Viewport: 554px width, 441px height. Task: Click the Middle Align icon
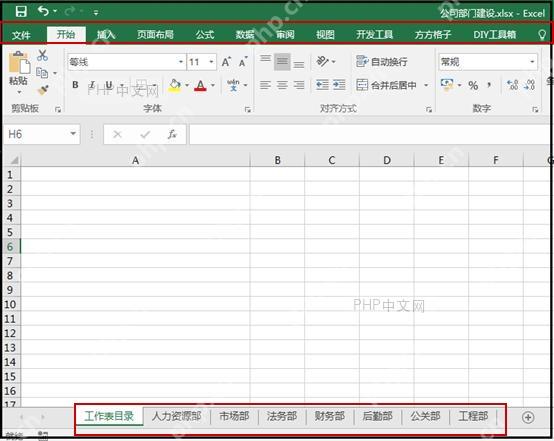coord(282,62)
